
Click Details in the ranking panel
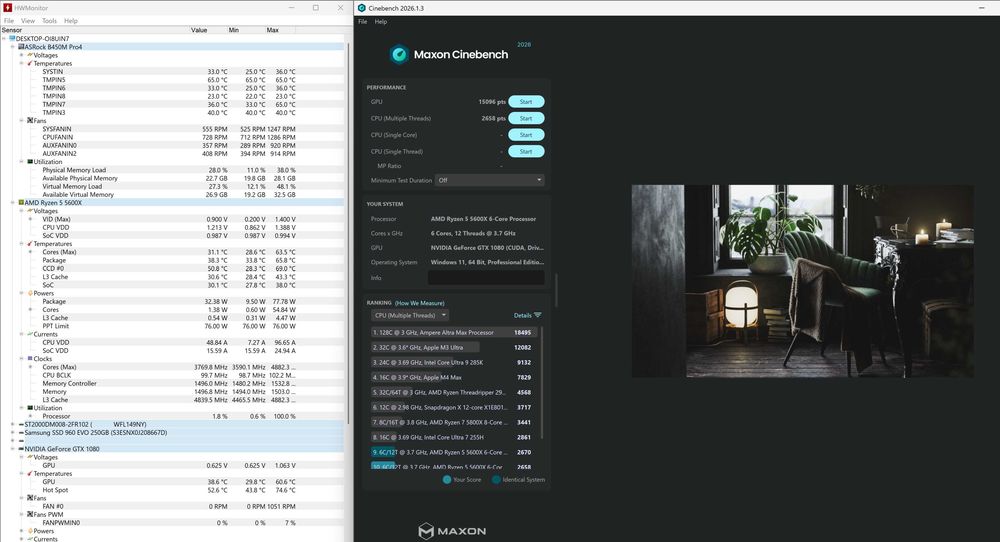[522, 315]
